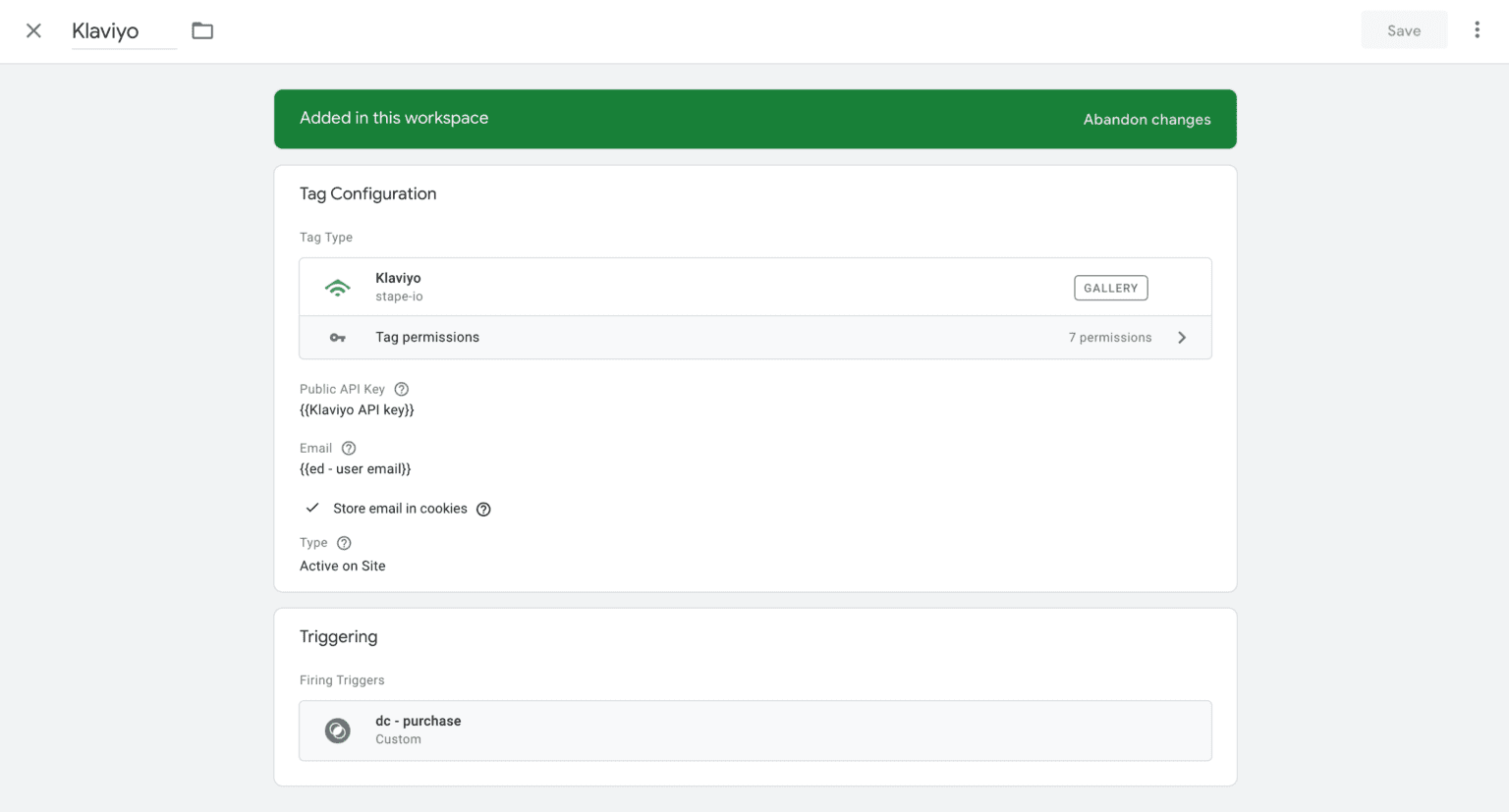Toggle Store email in cookies checkmark
Image resolution: width=1509 pixels, height=812 pixels.
click(312, 508)
